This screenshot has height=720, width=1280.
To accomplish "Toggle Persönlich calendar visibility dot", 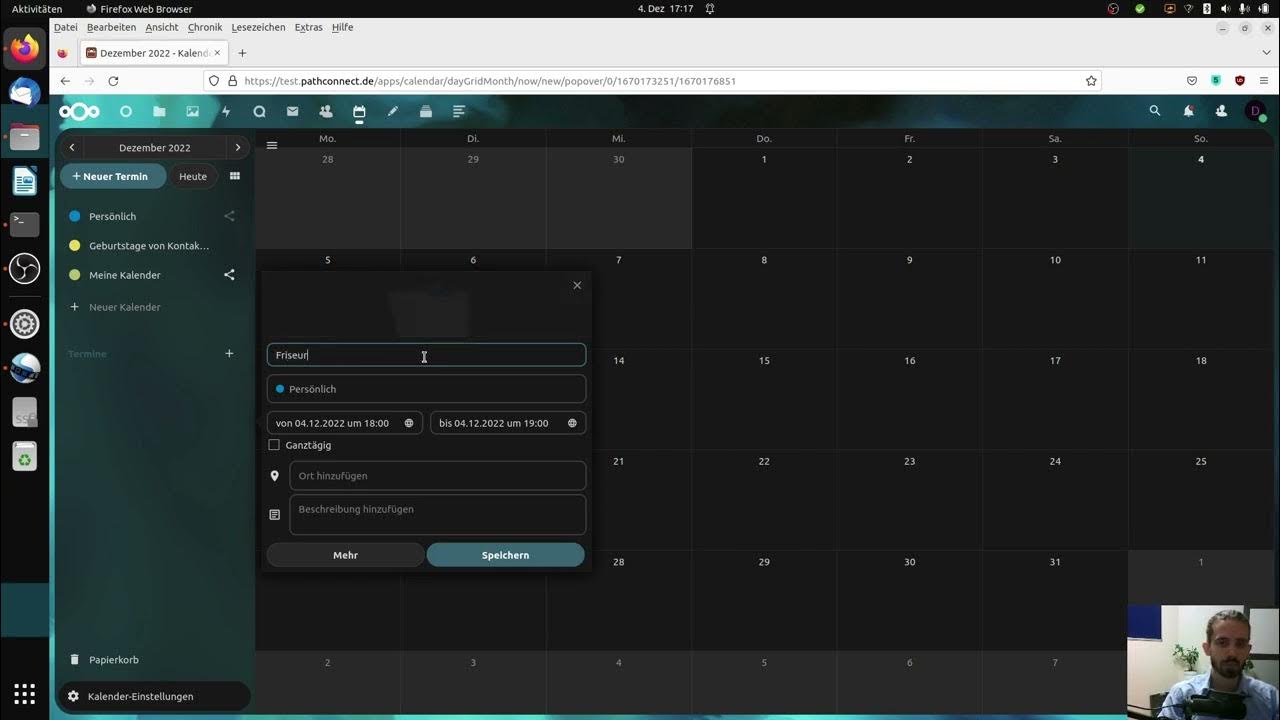I will click(74, 216).
